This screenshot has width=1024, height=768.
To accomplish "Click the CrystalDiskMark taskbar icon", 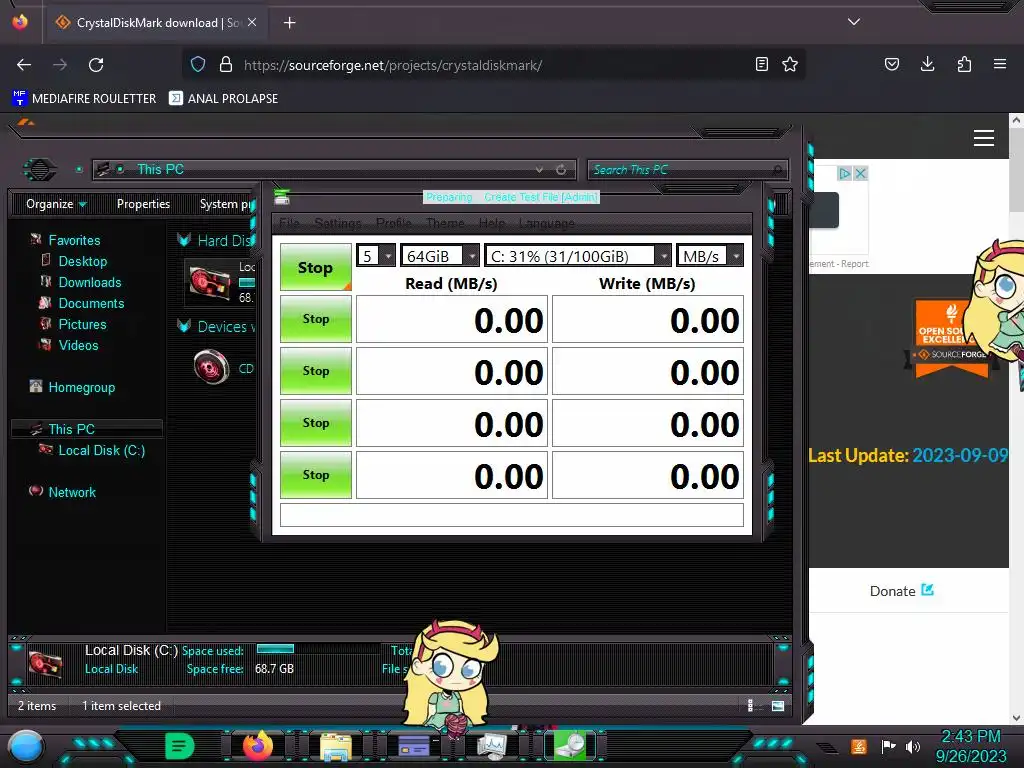I will click(x=571, y=745).
